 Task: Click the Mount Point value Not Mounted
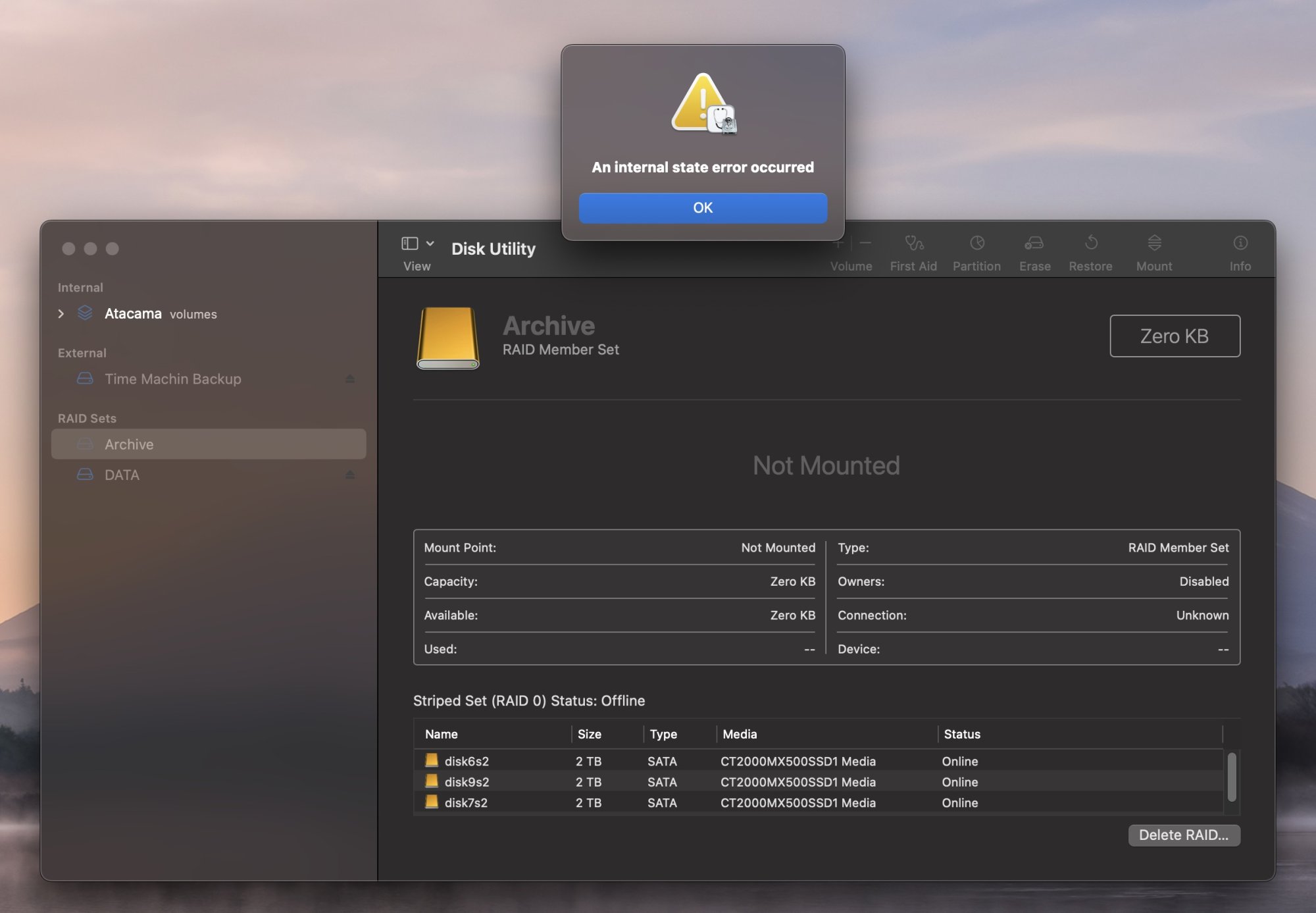pos(778,548)
